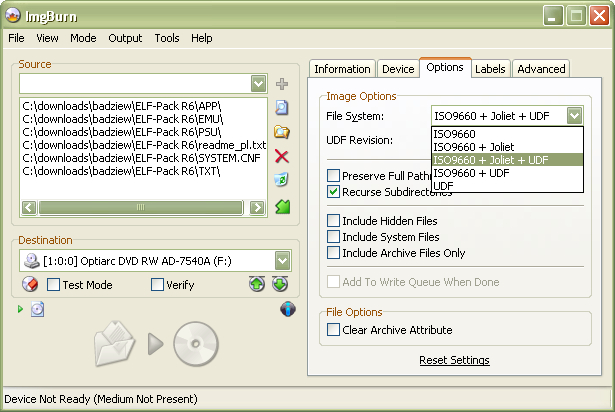615x412 pixels.
Task: Click the large build folder-to-disc button
Action: 156,344
